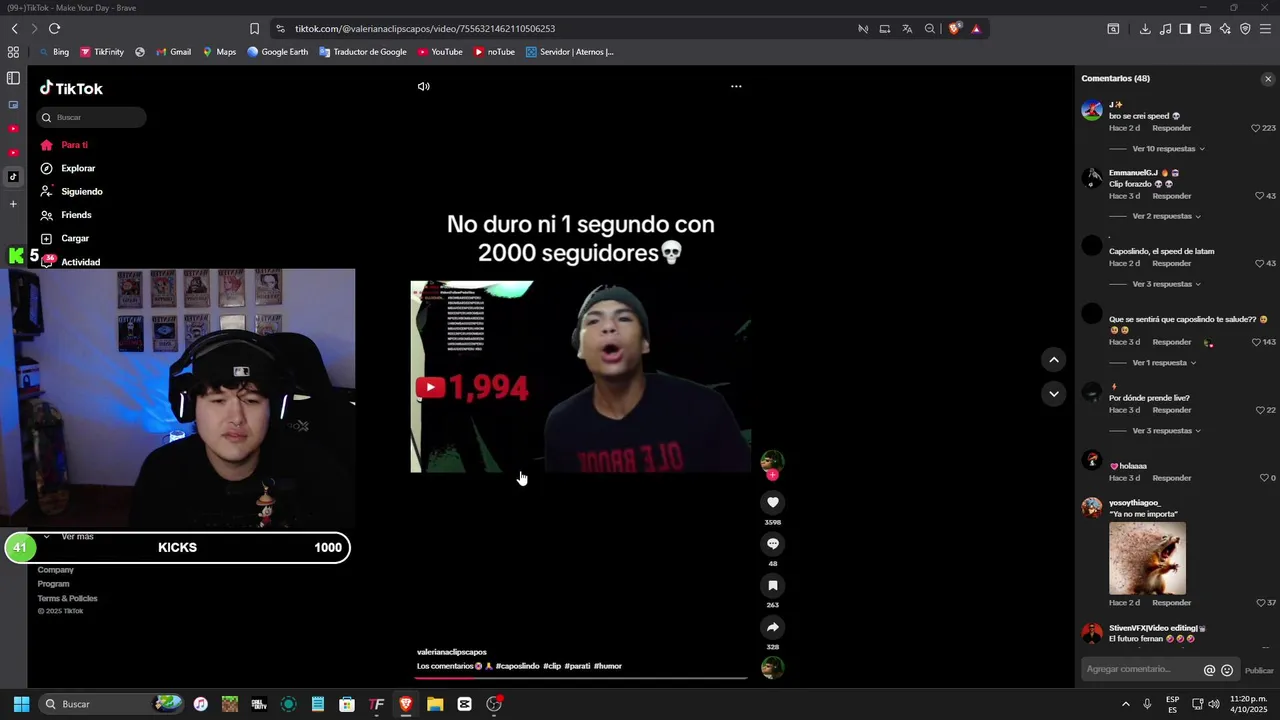
Task: Reply to the 'bro se crei speed' comment
Action: [x=1171, y=128]
